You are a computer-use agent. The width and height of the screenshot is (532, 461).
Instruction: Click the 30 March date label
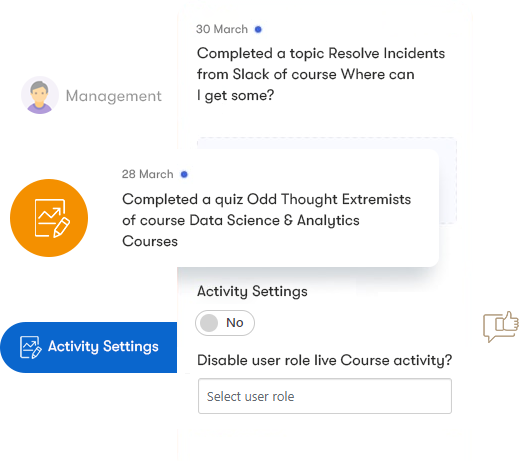click(222, 29)
